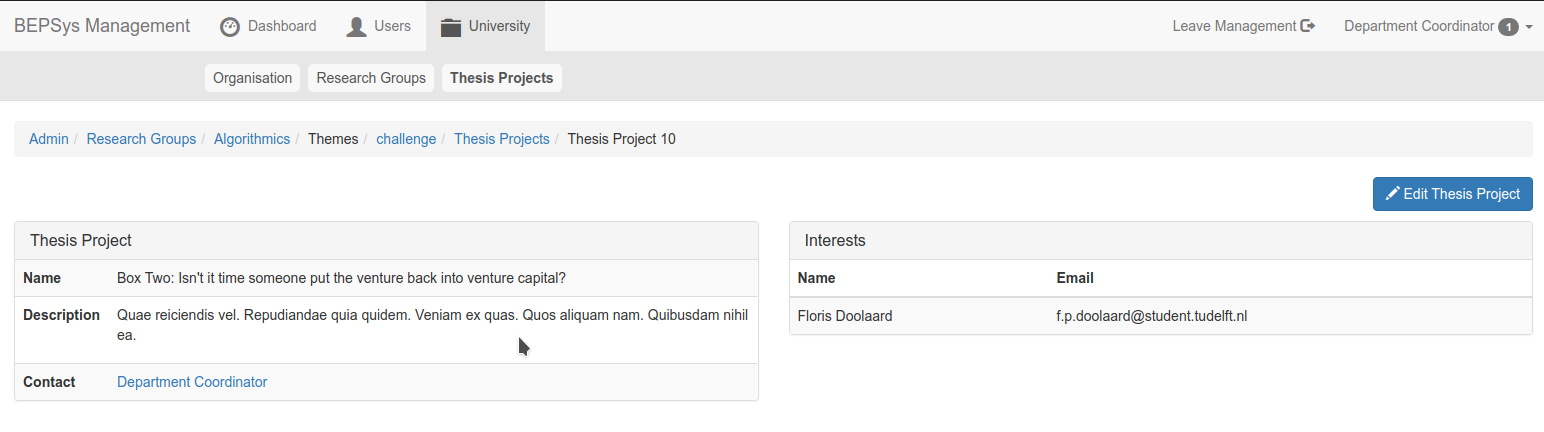The height and width of the screenshot is (432, 1544).
Task: Select the Floris Doolaard interest row
Action: [x=1161, y=316]
